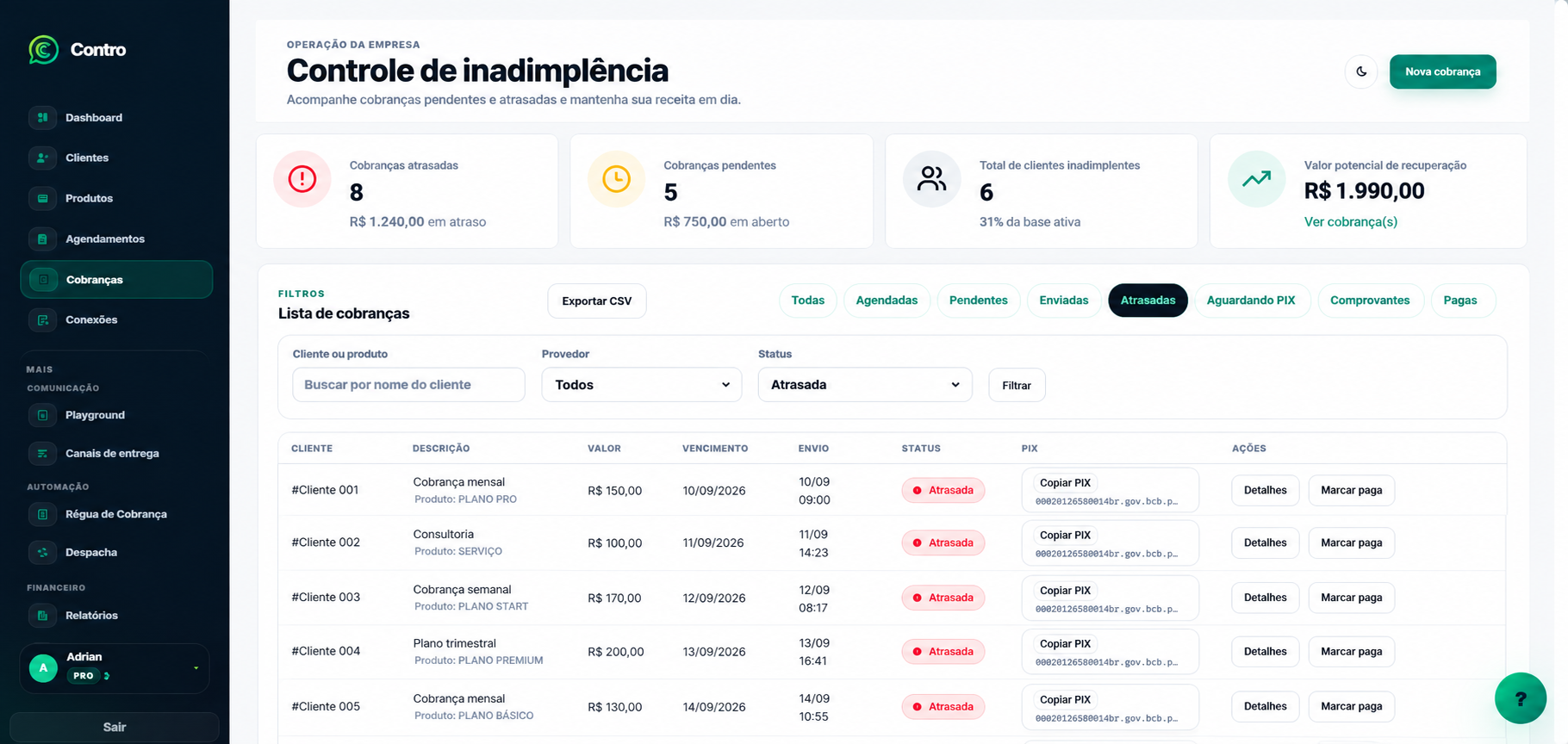The image size is (1568, 744).
Task: Click the Régua de Cobrança icon
Action: coord(42,514)
